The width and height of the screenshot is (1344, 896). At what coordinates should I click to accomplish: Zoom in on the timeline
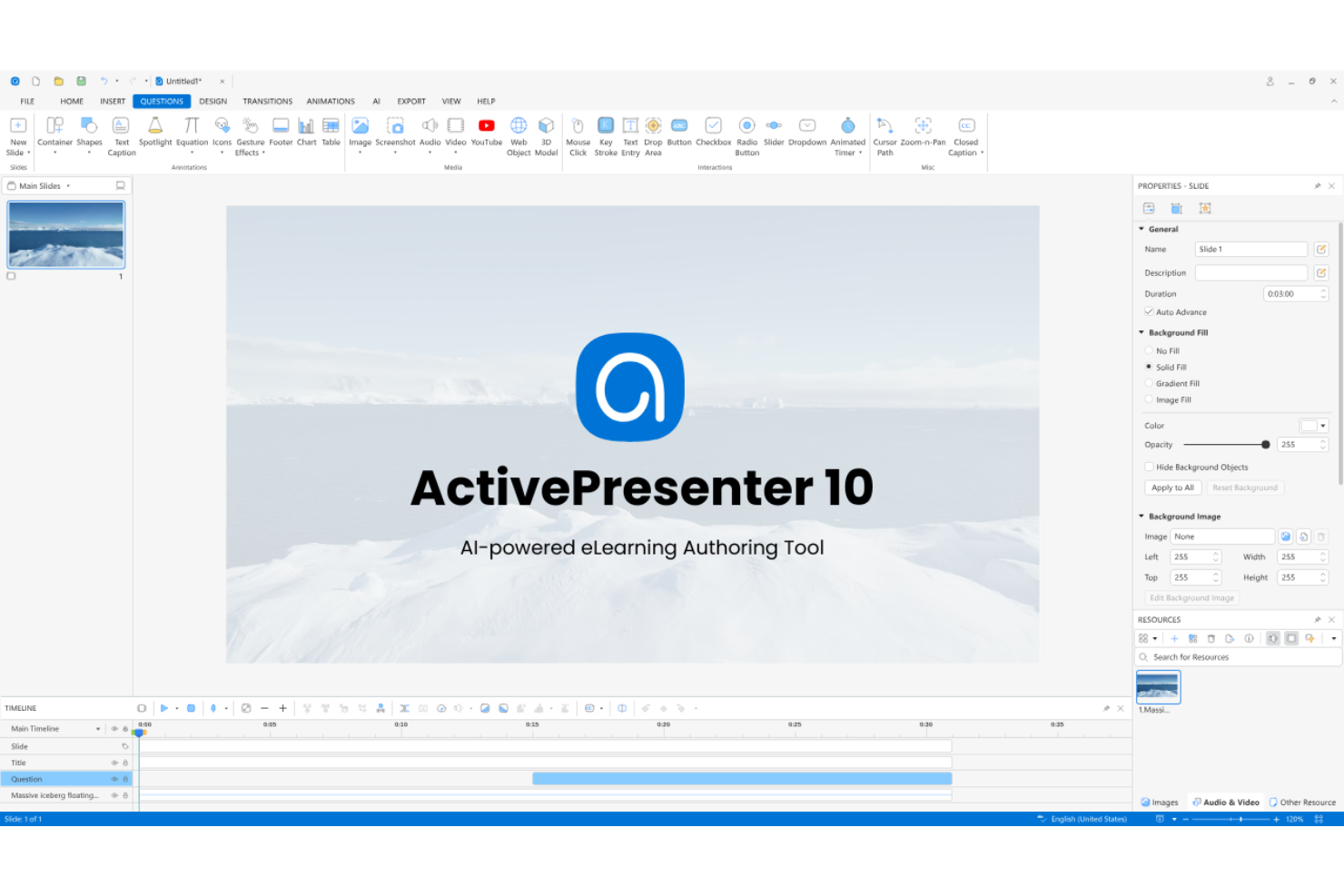click(282, 708)
